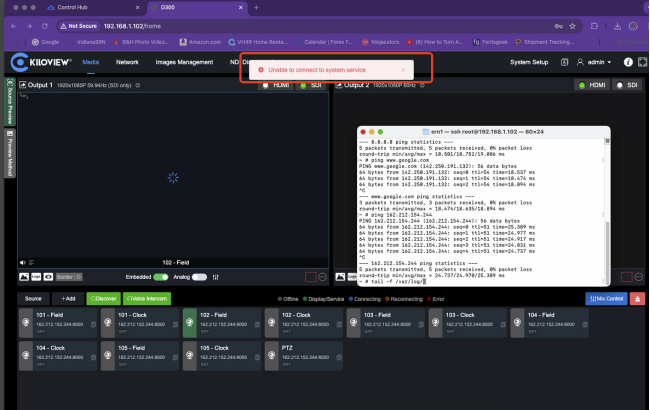This screenshot has height=410, width=650.
Task: Click the green Discover button
Action: (x=104, y=298)
